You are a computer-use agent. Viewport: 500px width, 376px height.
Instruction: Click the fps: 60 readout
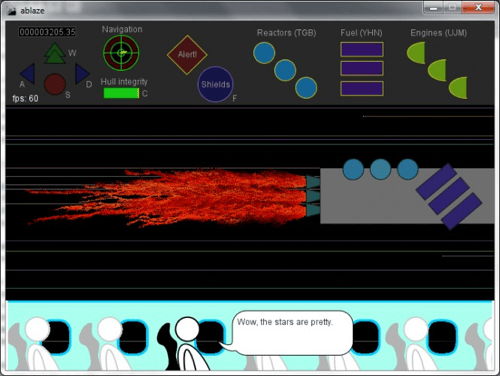(x=25, y=99)
